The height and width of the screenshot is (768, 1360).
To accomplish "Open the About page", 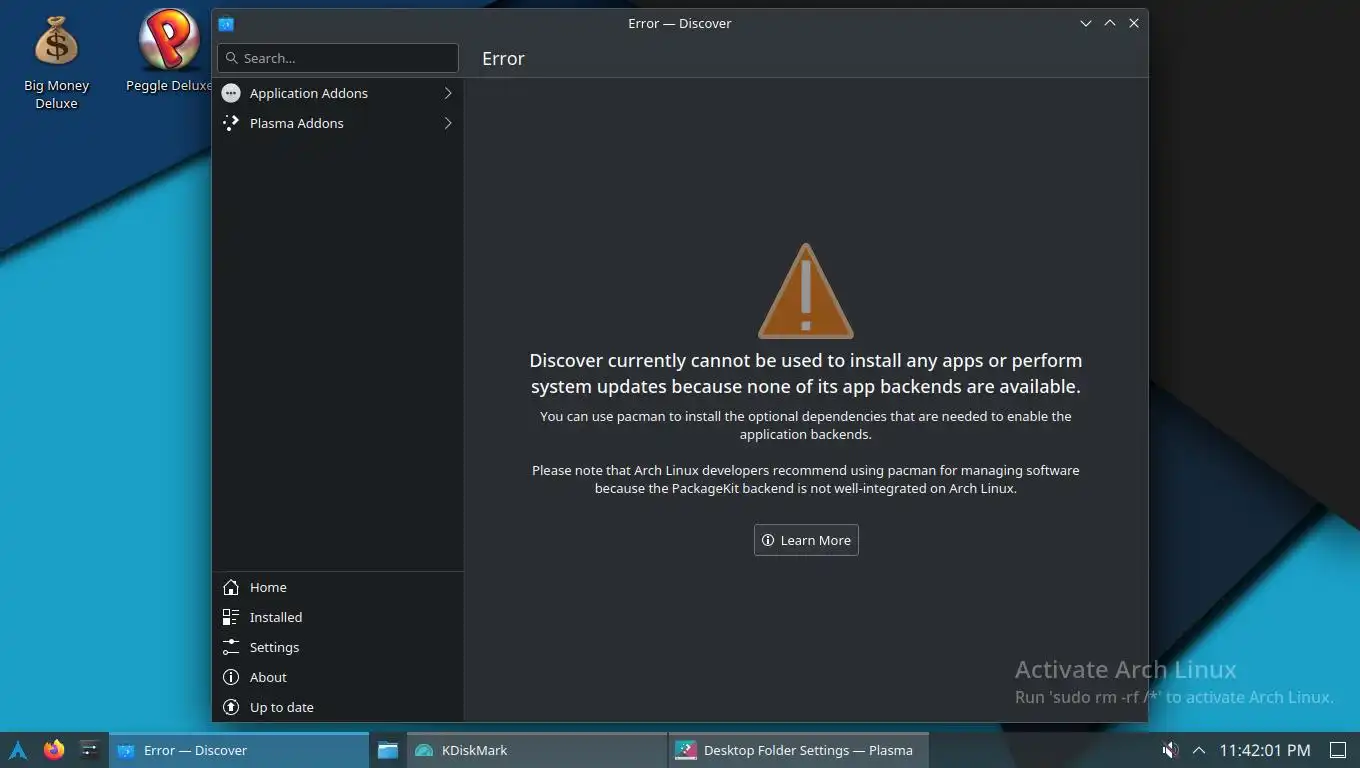I will point(338,677).
